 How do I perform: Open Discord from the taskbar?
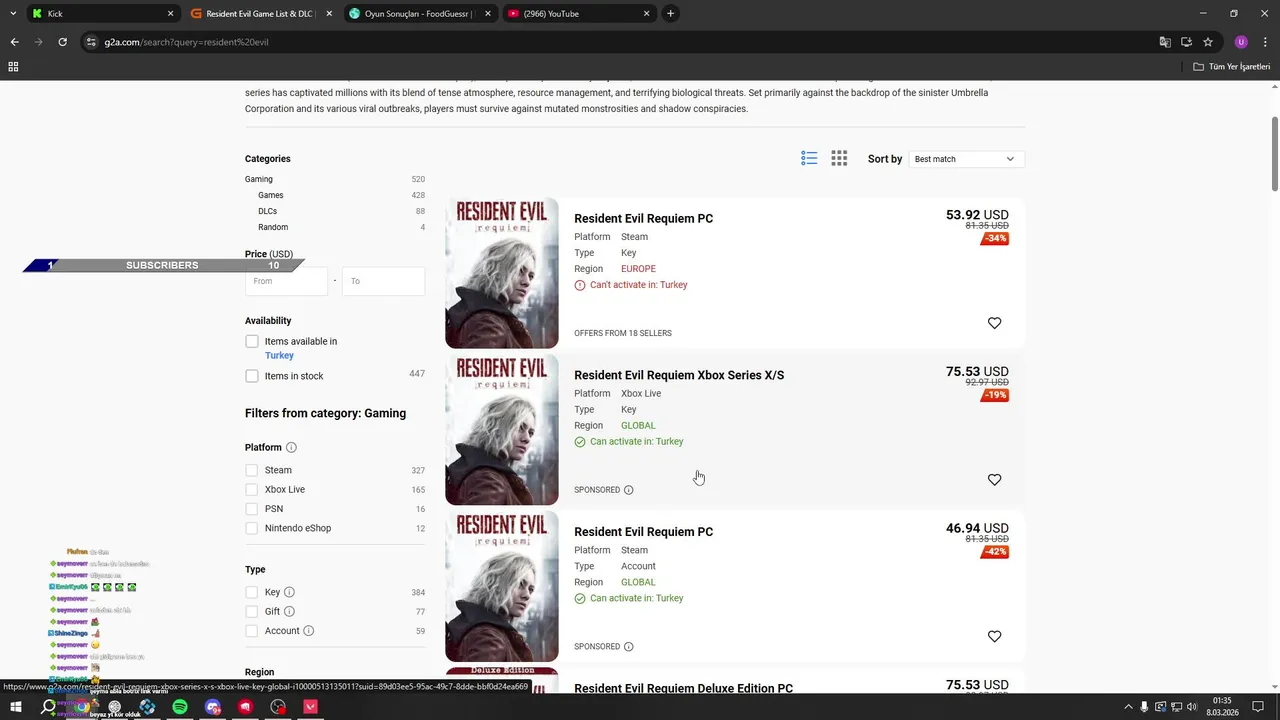[x=213, y=707]
